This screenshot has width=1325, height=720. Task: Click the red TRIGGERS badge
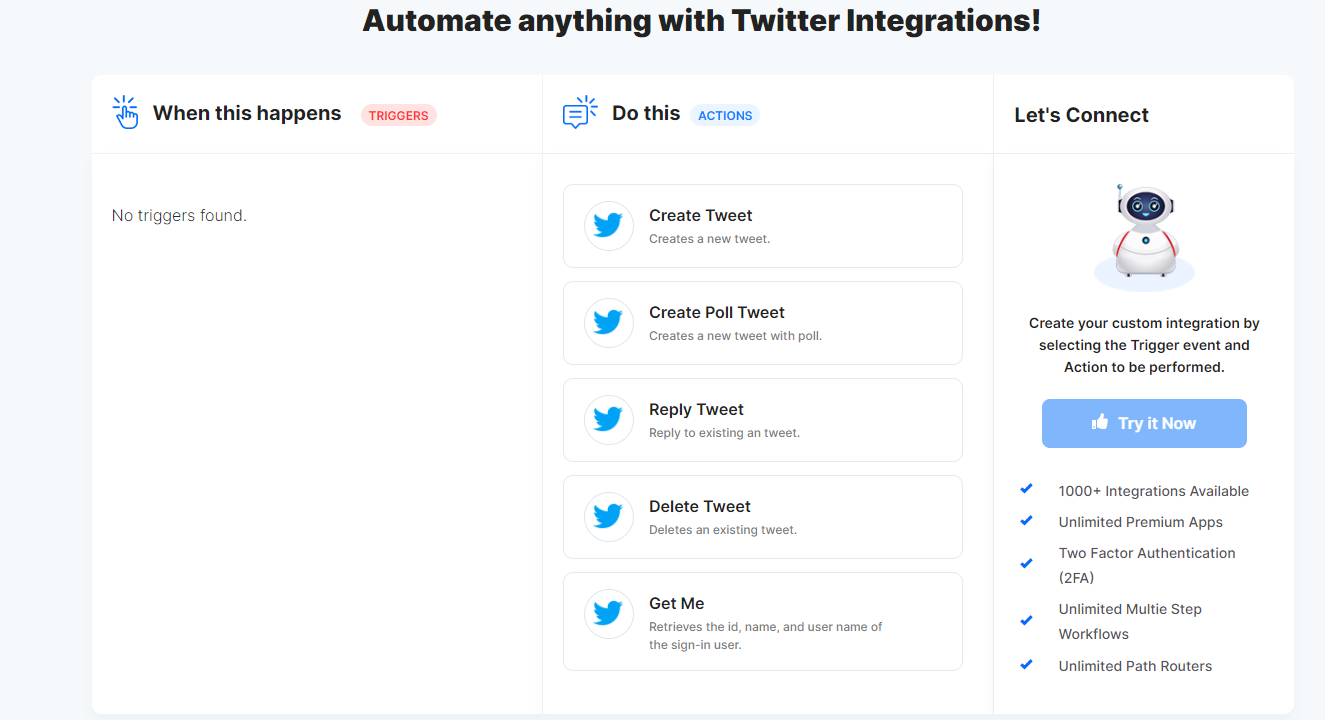[398, 115]
